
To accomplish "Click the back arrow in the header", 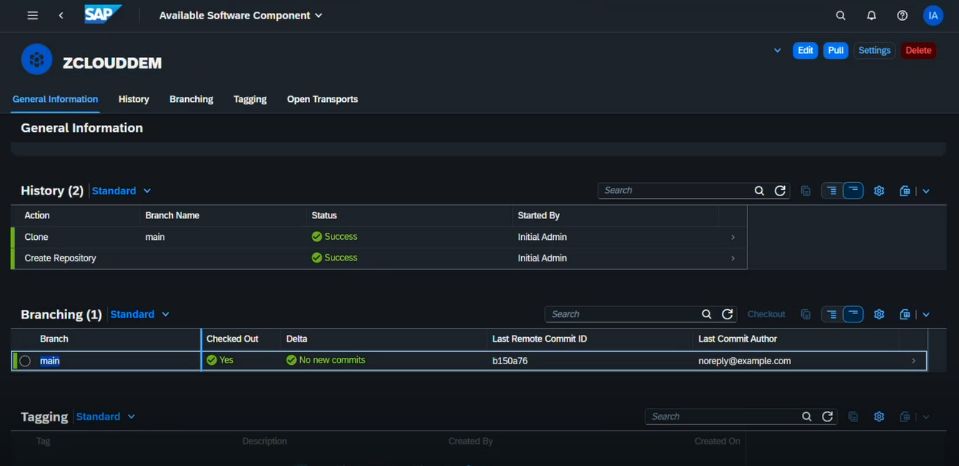I will tap(61, 15).
